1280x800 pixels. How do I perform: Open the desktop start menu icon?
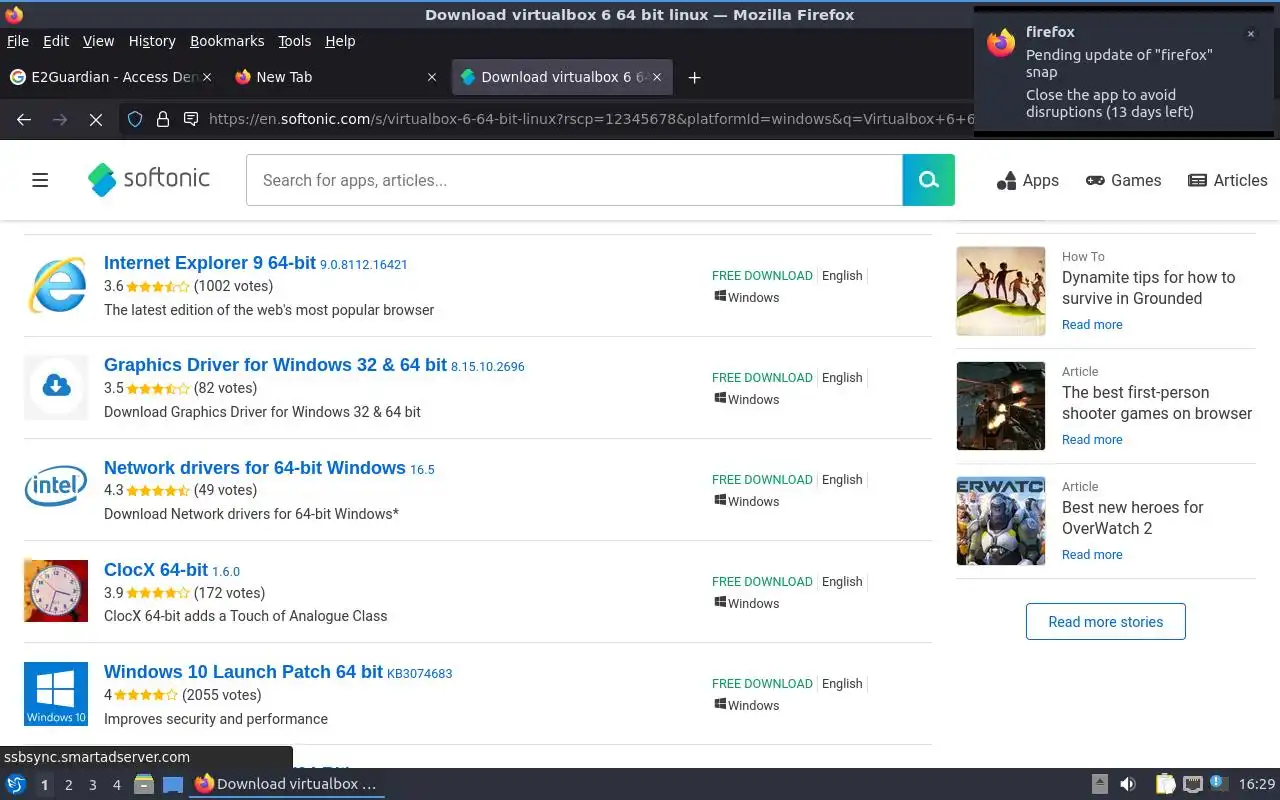tap(15, 784)
